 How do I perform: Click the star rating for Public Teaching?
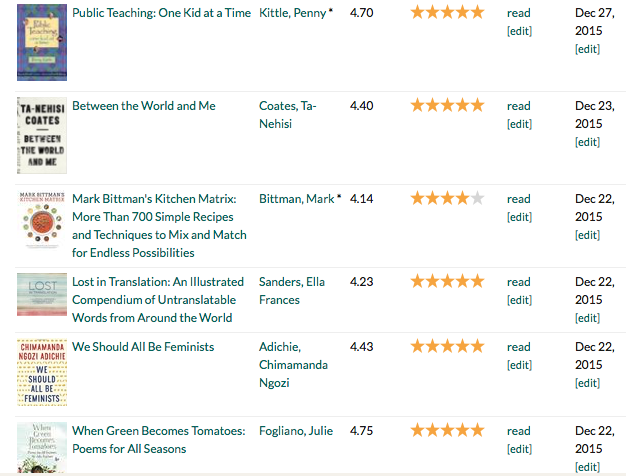447,12
